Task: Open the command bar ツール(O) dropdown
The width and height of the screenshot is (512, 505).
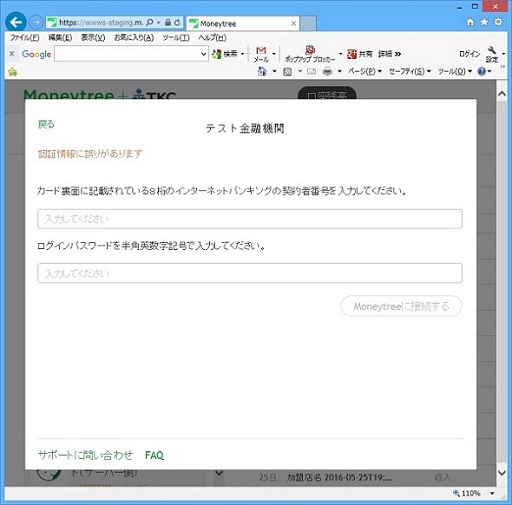Action: tap(455, 71)
